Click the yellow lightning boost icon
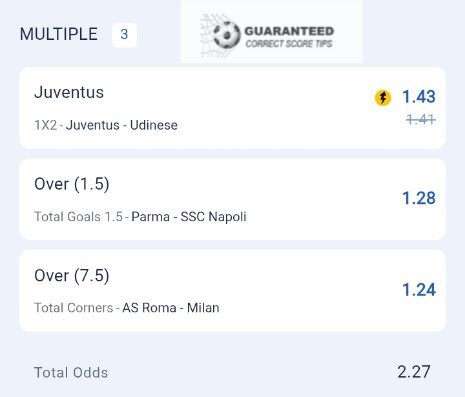This screenshot has width=465, height=397. tap(383, 98)
